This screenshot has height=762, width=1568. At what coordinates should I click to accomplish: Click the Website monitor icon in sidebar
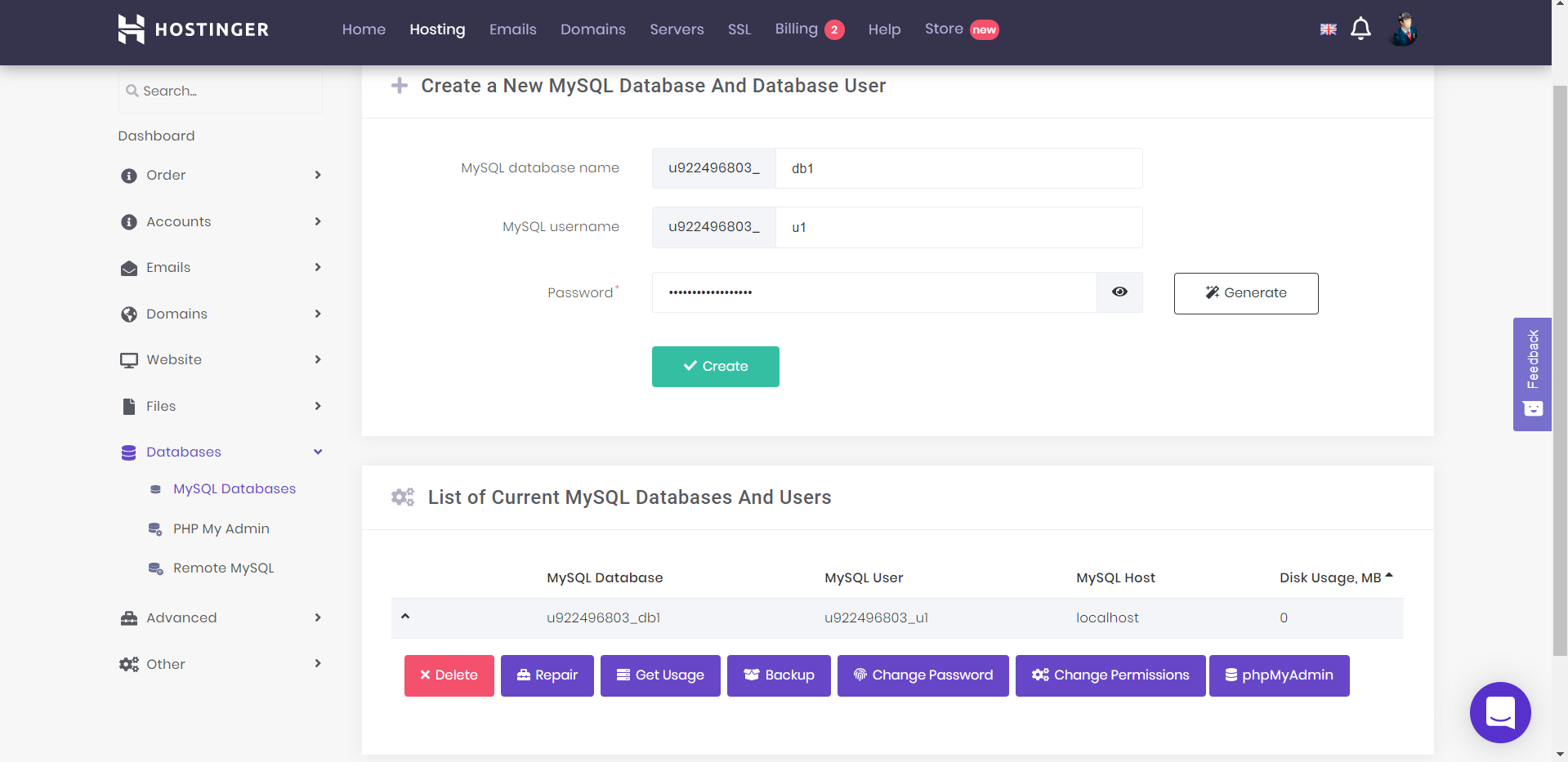129,360
